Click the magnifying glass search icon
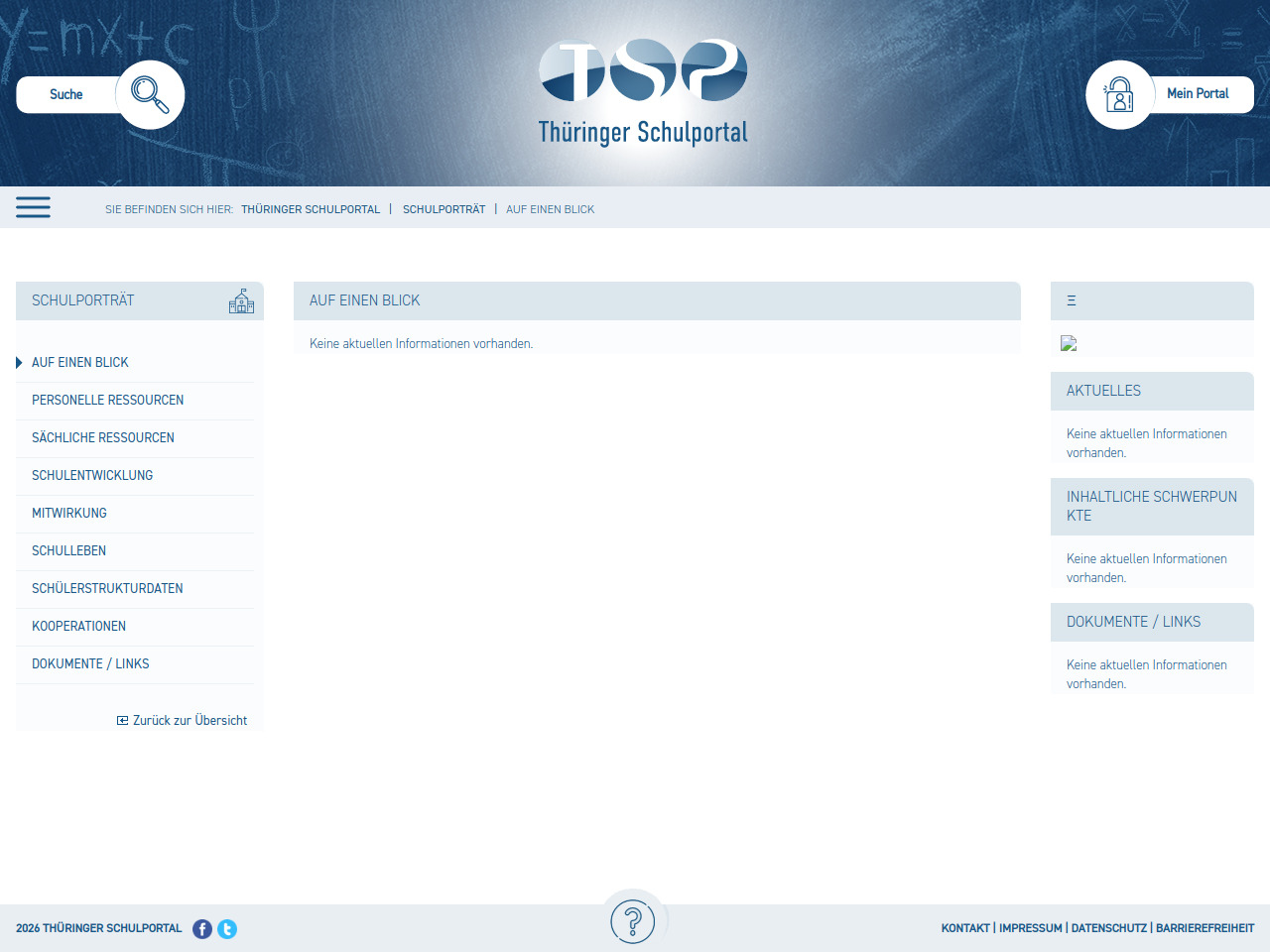Screen dimensions: 1270x952 [x=150, y=95]
